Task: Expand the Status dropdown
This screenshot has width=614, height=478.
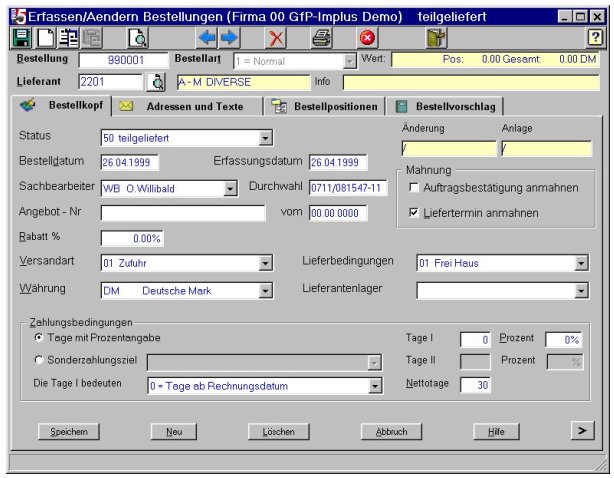Action: (265, 138)
